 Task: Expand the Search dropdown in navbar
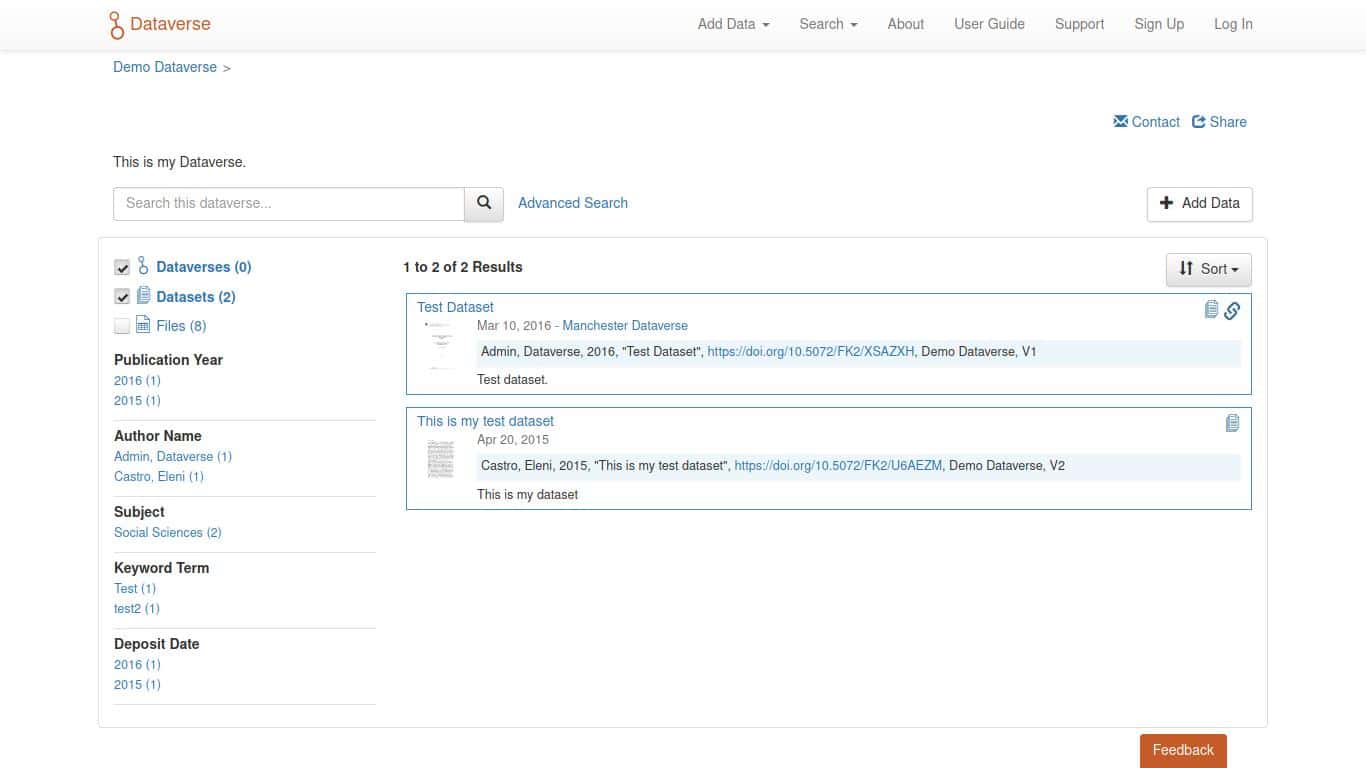[828, 24]
